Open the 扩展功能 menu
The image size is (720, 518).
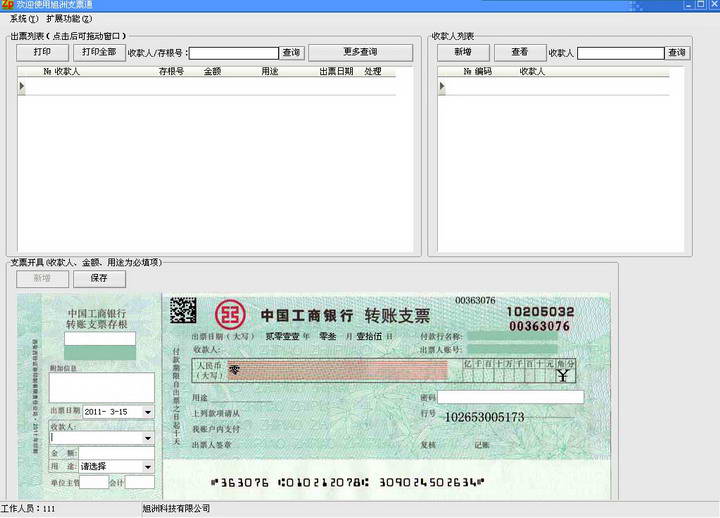point(69,19)
